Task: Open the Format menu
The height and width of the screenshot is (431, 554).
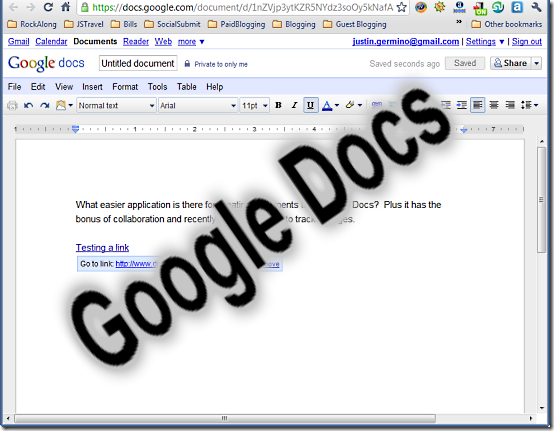Action: tap(125, 87)
